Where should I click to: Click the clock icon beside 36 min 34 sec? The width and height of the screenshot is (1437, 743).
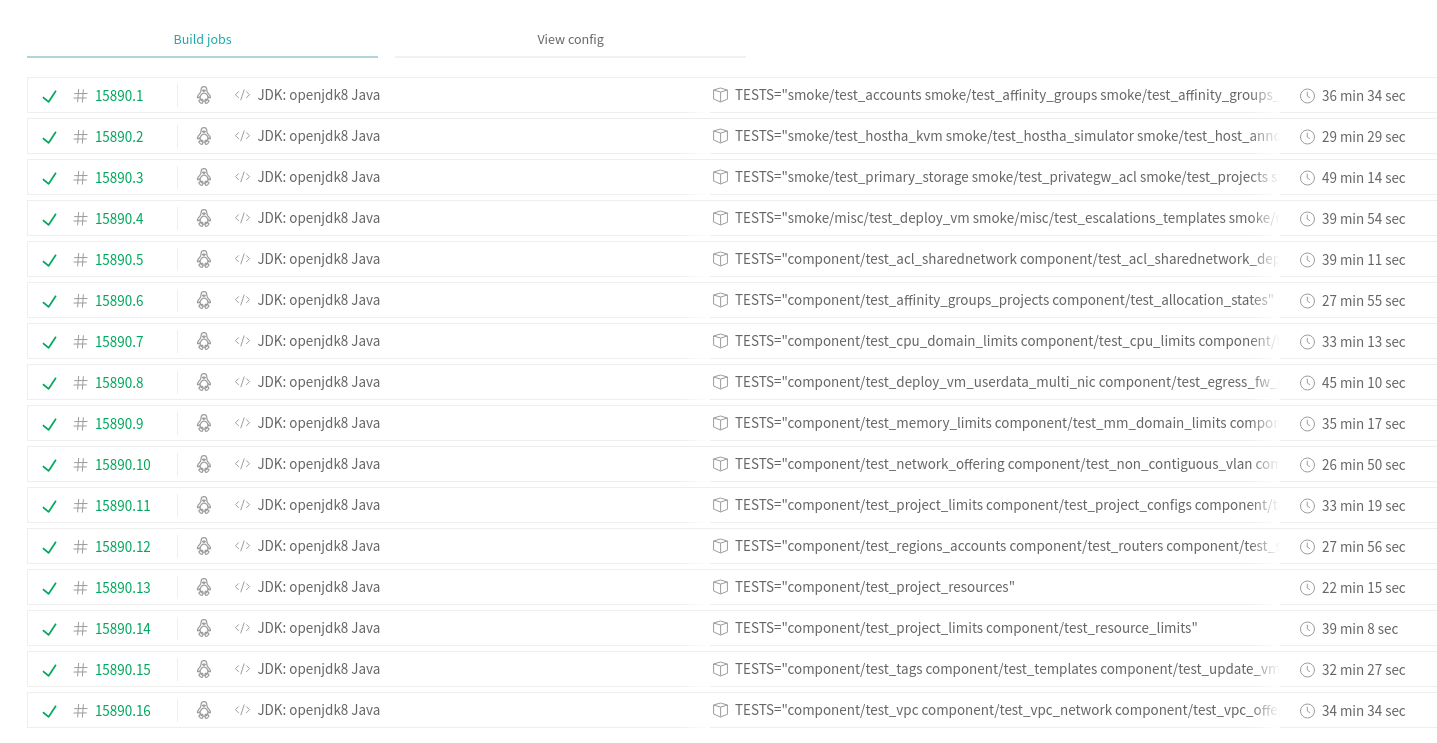1307,96
